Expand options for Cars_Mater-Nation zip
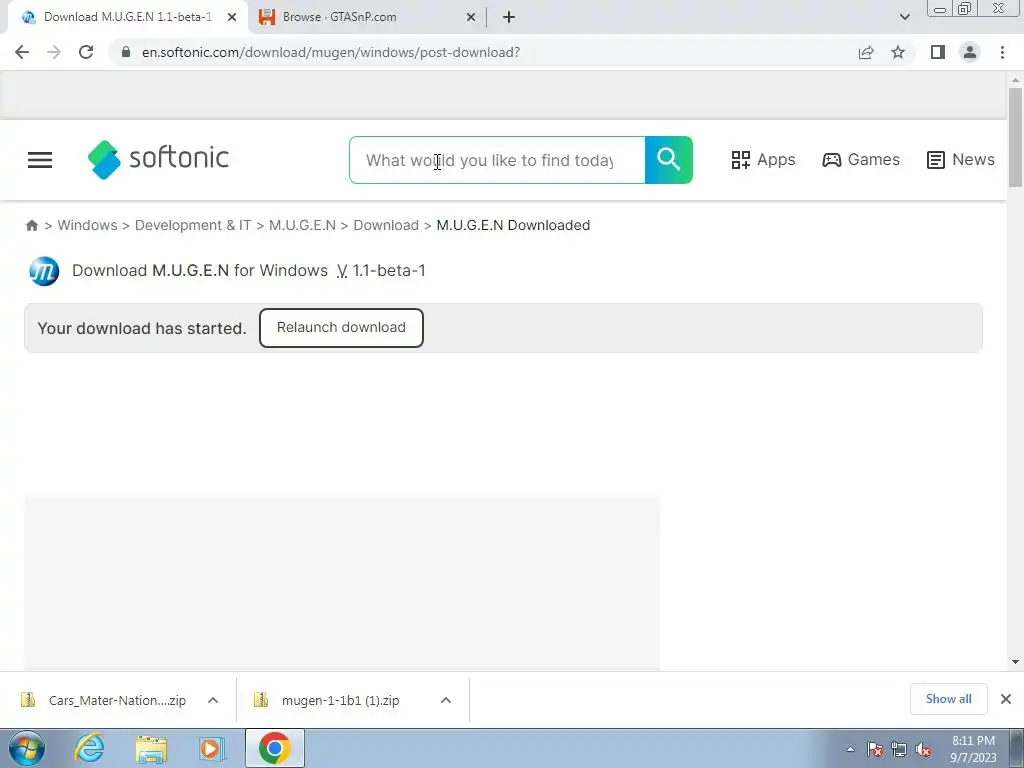The image size is (1024, 768). pos(213,700)
